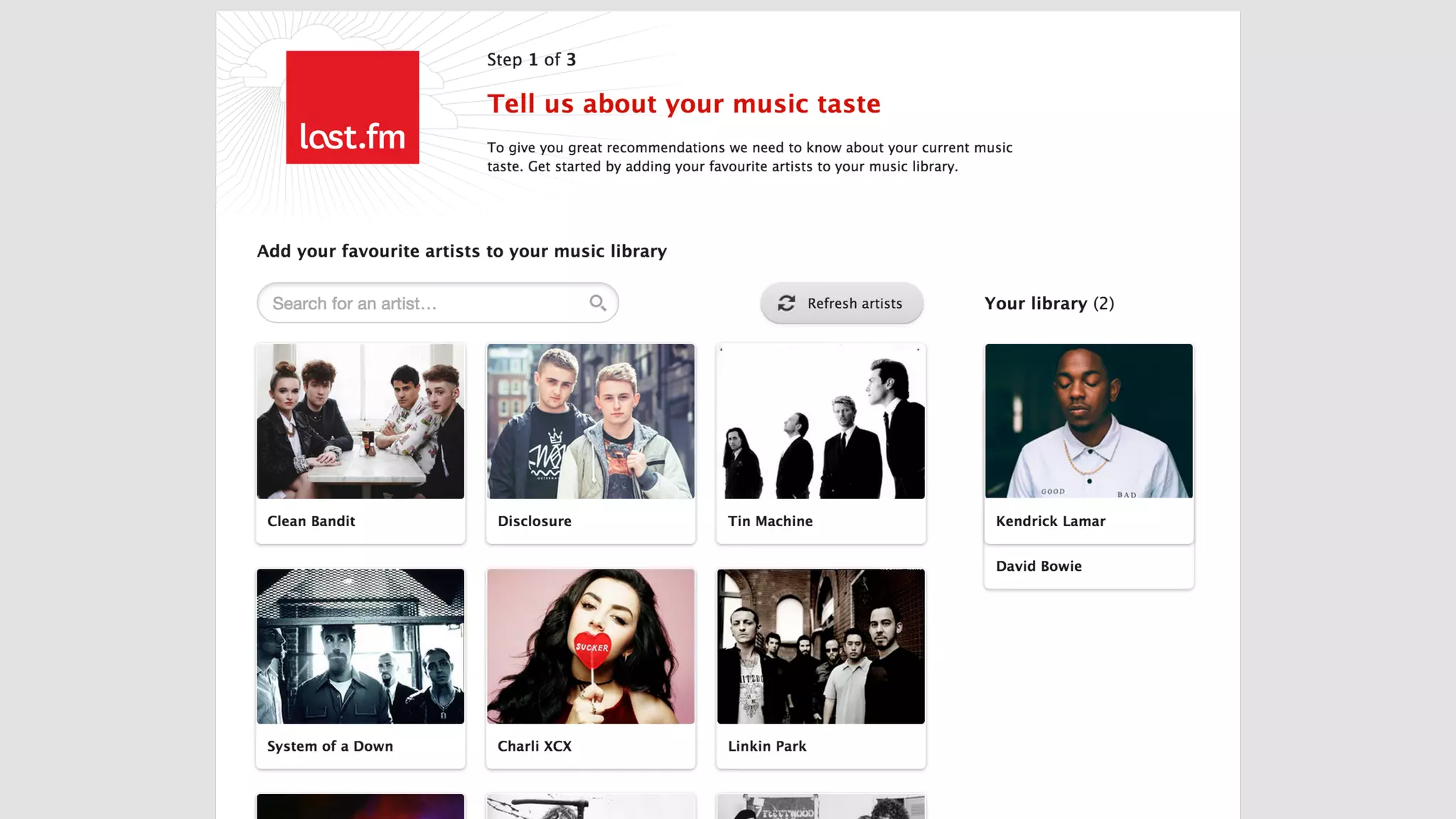Click the Tin Machine name label
The image size is (1456, 819).
770,521
